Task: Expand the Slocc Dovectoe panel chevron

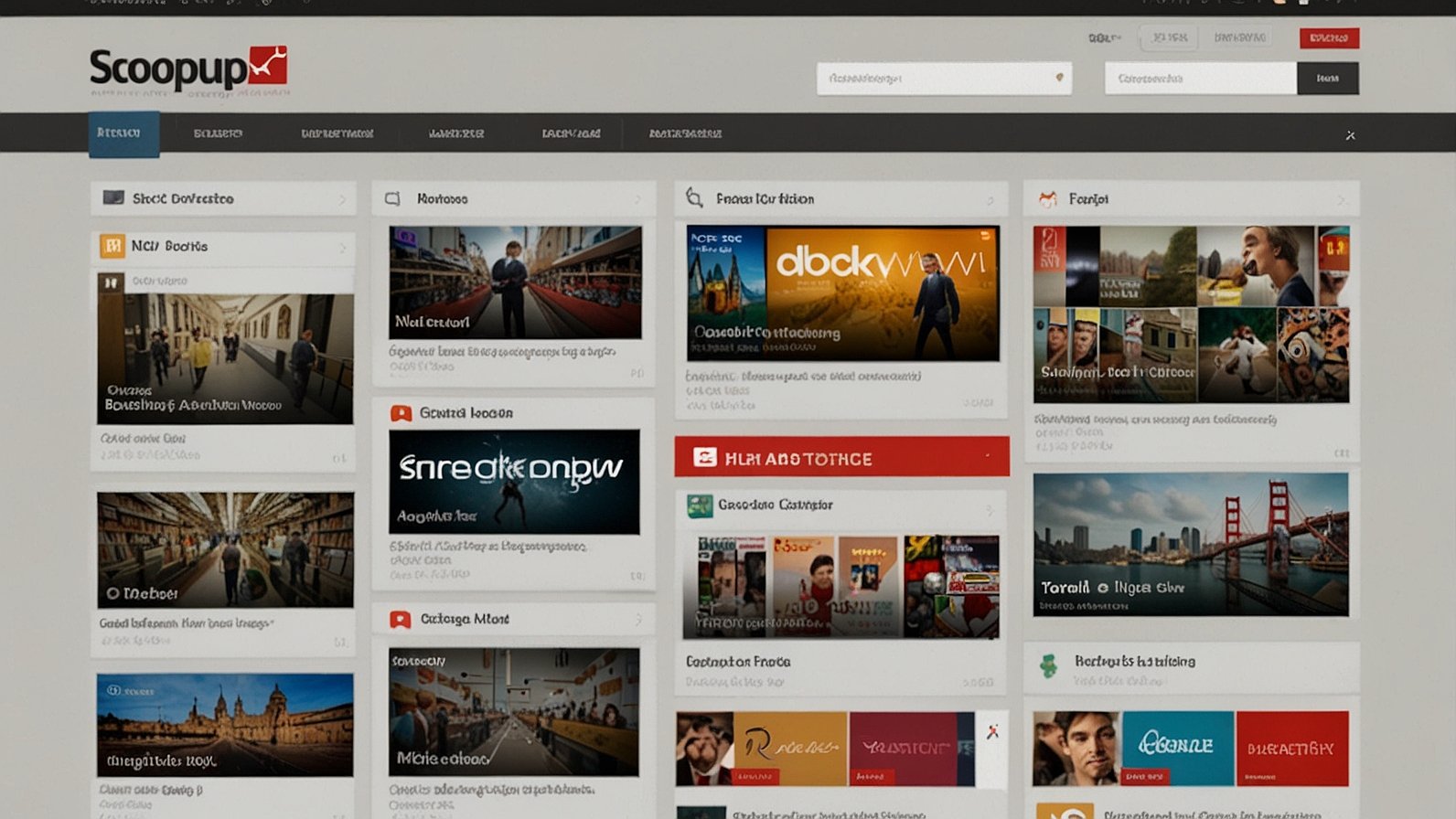Action: pos(342,199)
